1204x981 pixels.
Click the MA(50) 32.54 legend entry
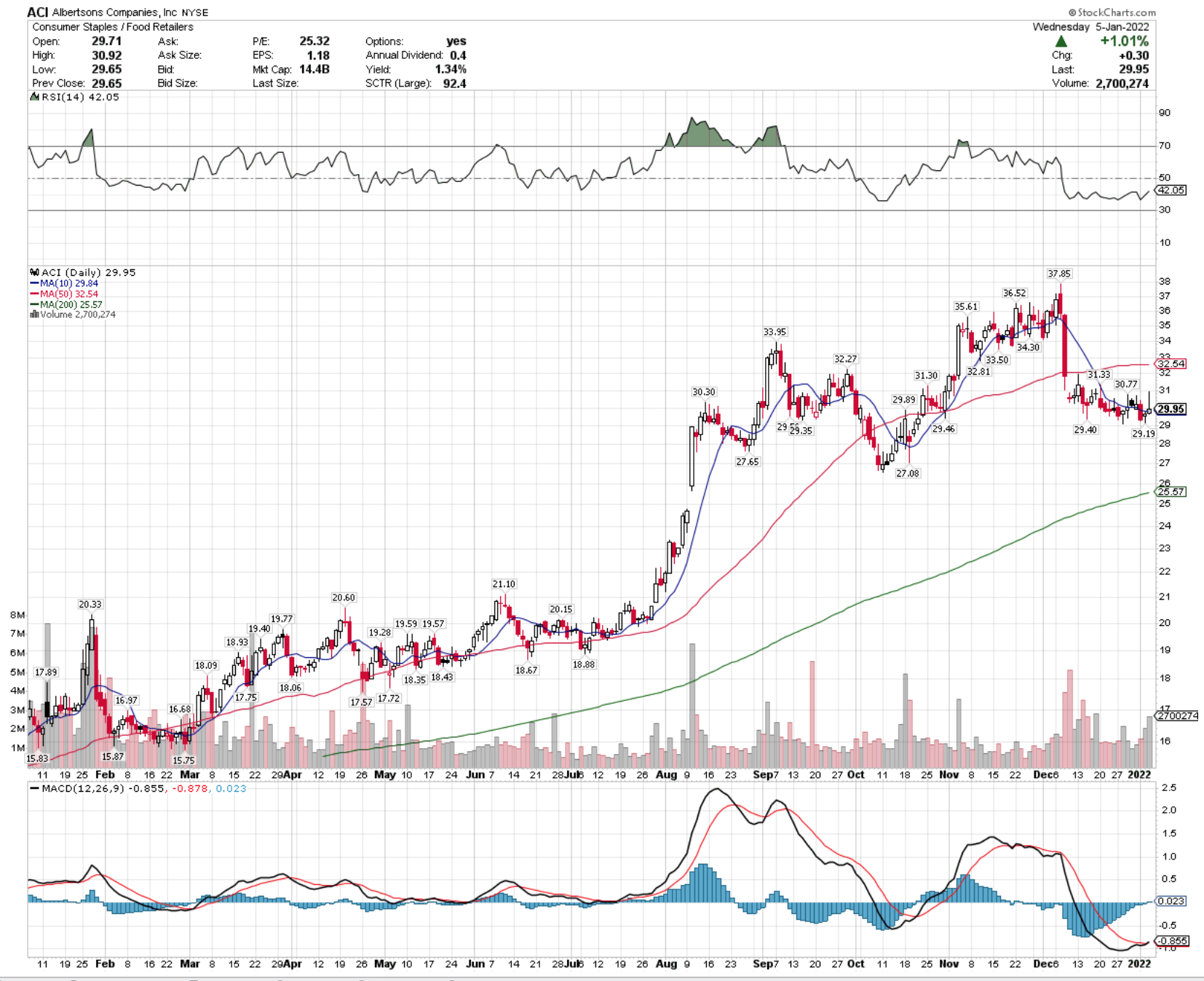69,294
